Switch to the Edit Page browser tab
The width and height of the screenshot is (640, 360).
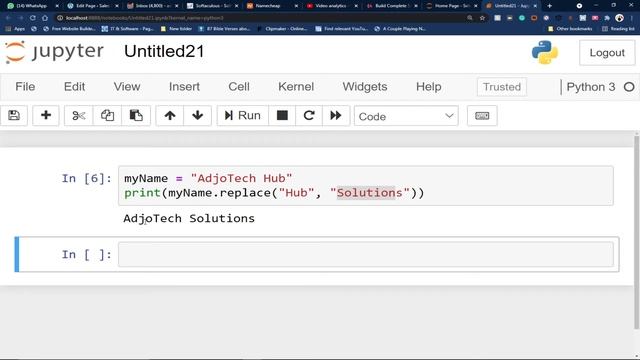click(x=92, y=6)
